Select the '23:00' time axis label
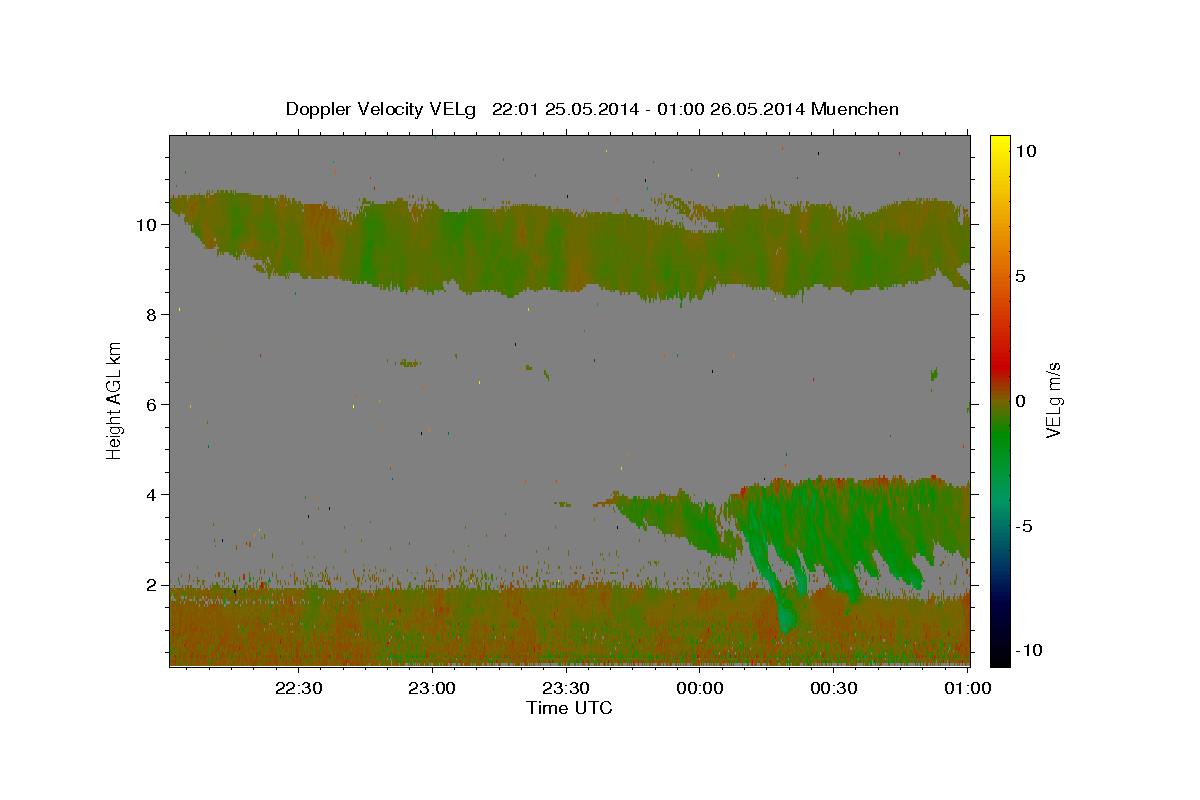 tap(432, 688)
